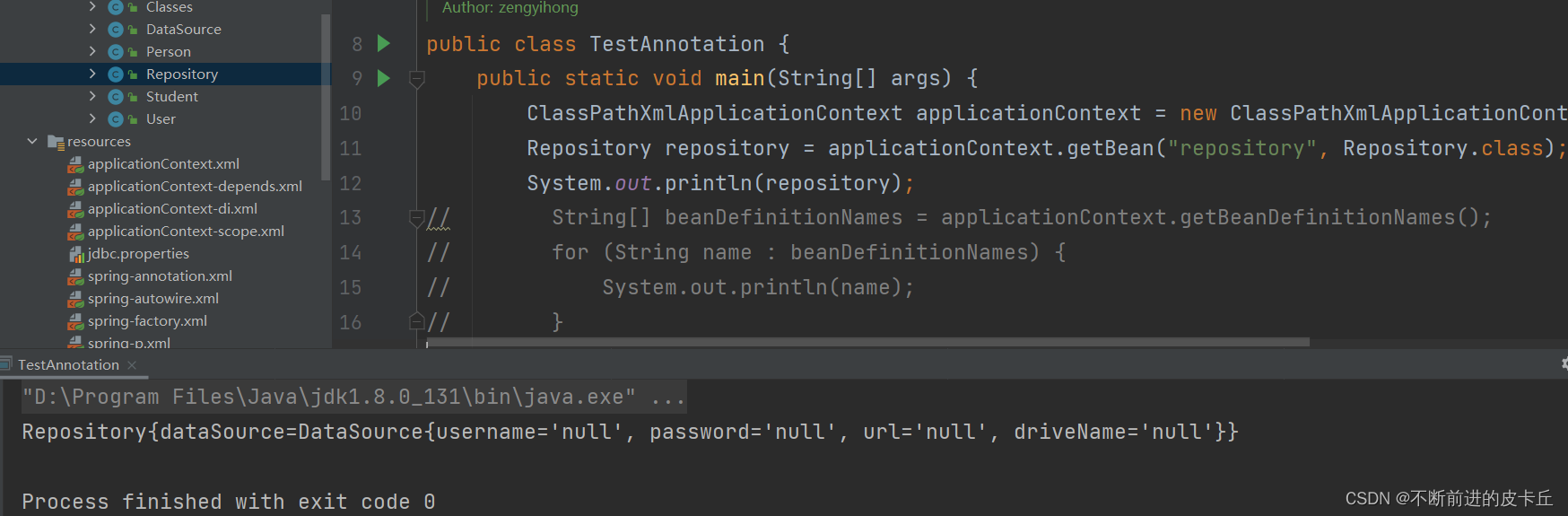Expand the Classes node in project tree
Viewport: 1568px width, 516px height.
pyautogui.click(x=92, y=7)
